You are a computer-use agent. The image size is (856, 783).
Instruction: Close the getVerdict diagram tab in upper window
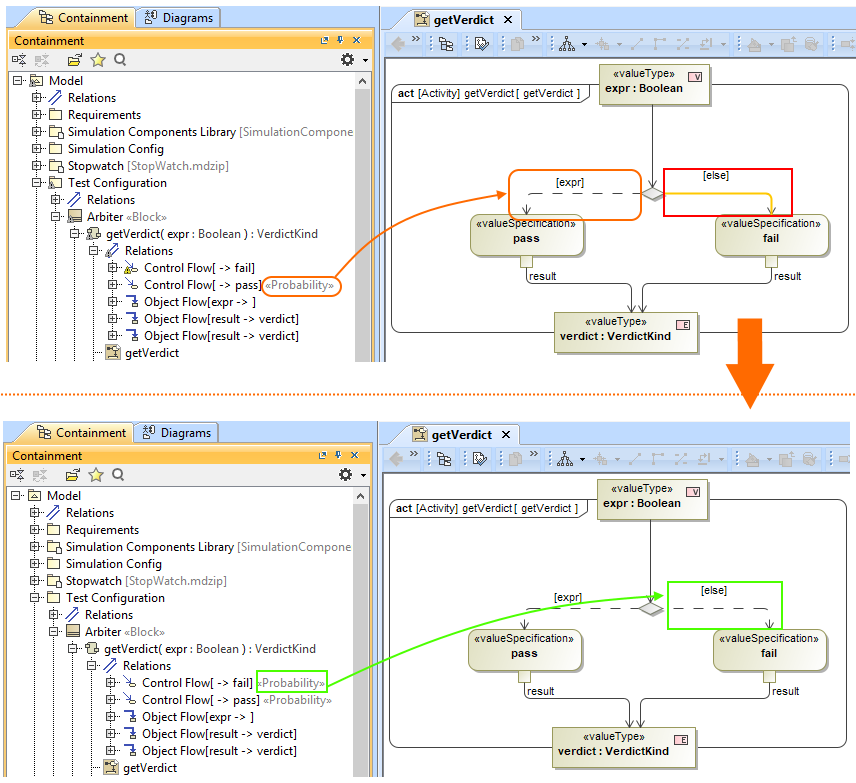coord(508,20)
